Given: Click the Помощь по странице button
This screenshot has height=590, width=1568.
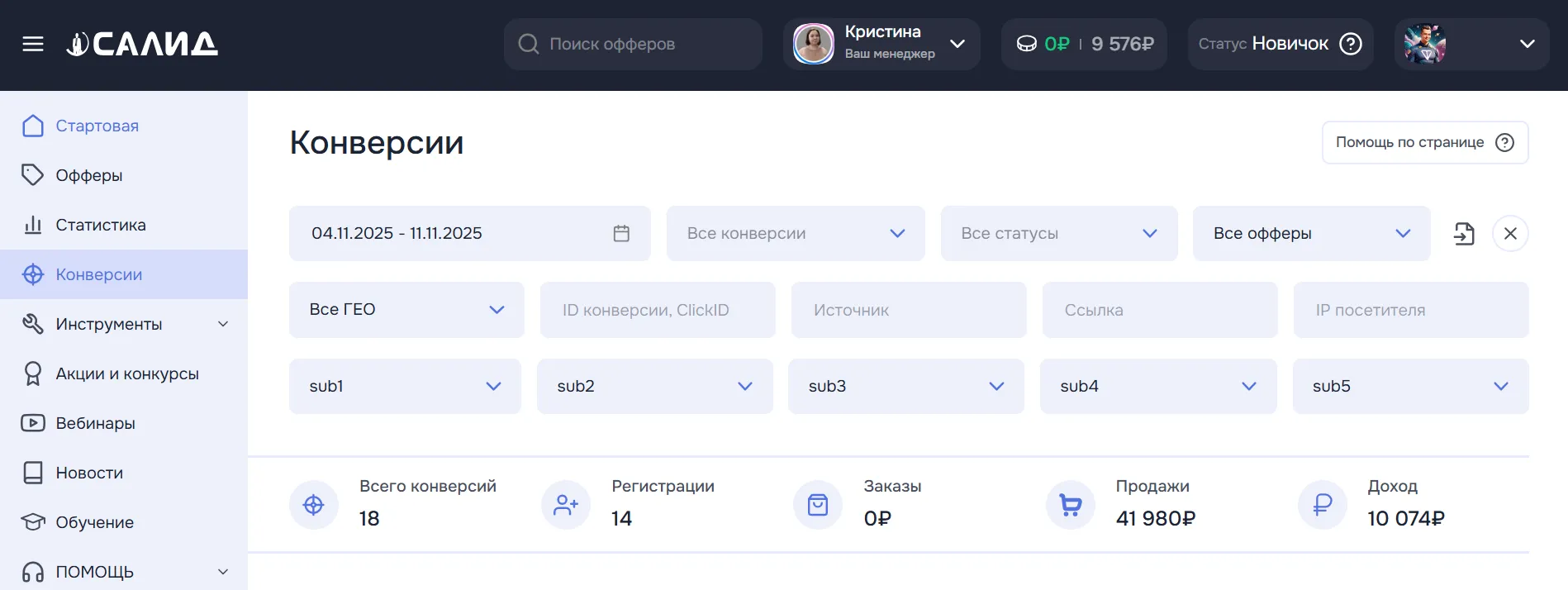Looking at the screenshot, I should [x=1425, y=142].
